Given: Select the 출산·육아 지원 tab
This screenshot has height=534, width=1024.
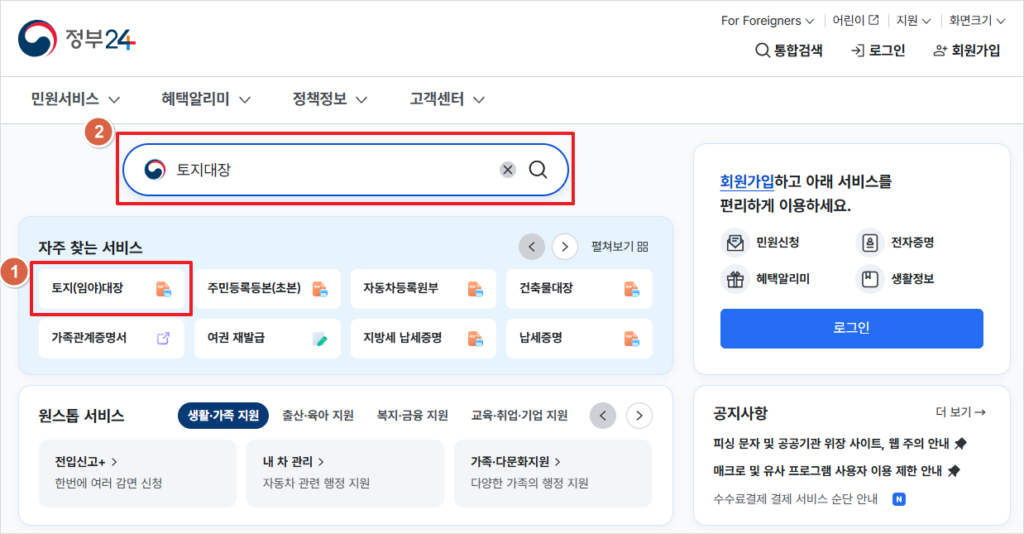Looking at the screenshot, I should tap(318, 416).
